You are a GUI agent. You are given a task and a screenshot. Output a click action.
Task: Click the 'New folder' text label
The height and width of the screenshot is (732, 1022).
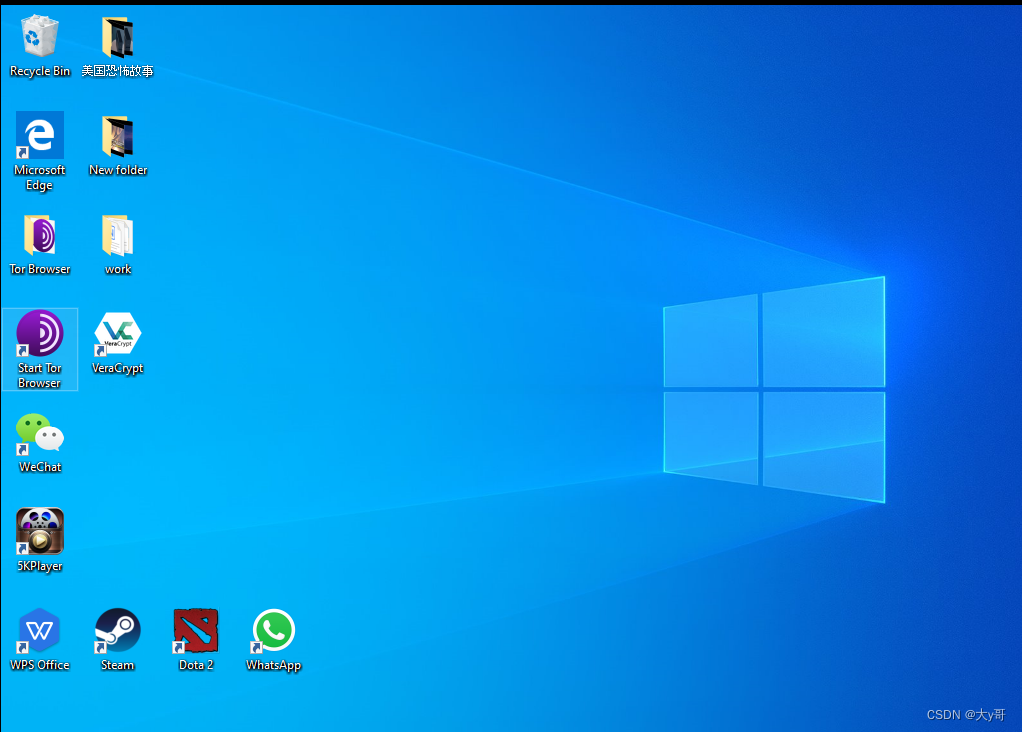(x=118, y=170)
